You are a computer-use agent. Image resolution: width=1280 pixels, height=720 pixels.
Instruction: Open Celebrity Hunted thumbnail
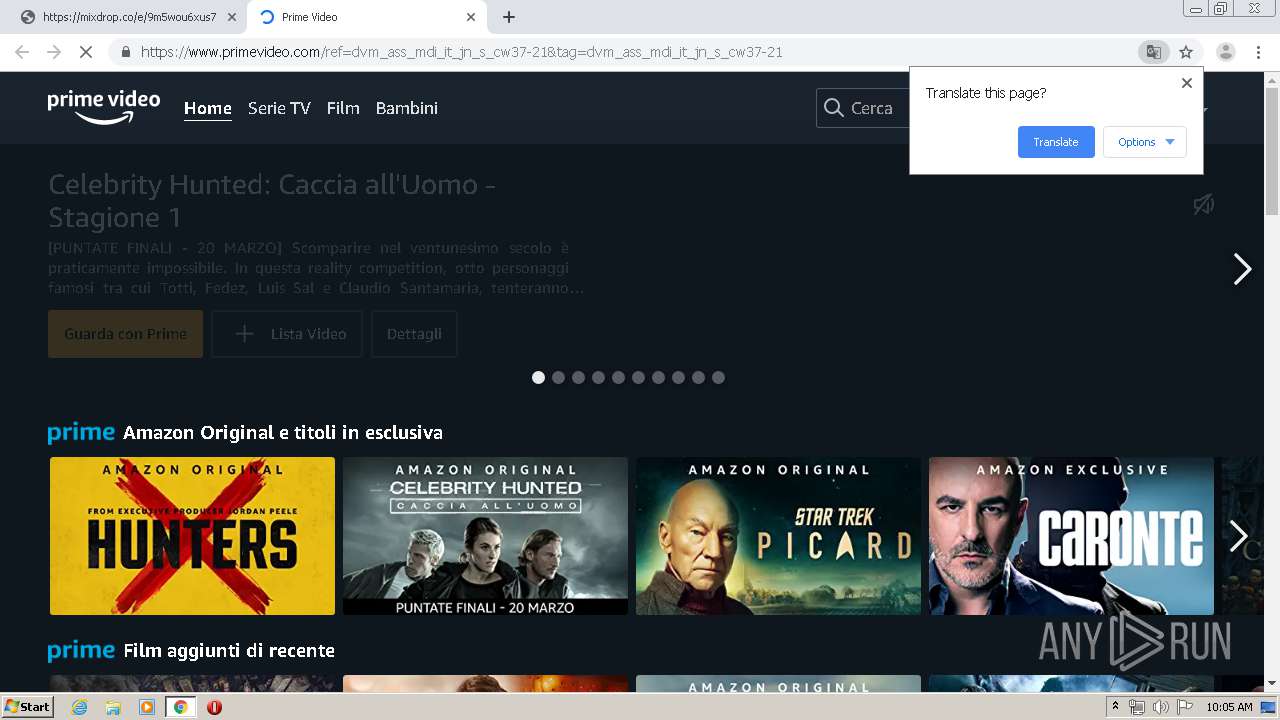(485, 536)
